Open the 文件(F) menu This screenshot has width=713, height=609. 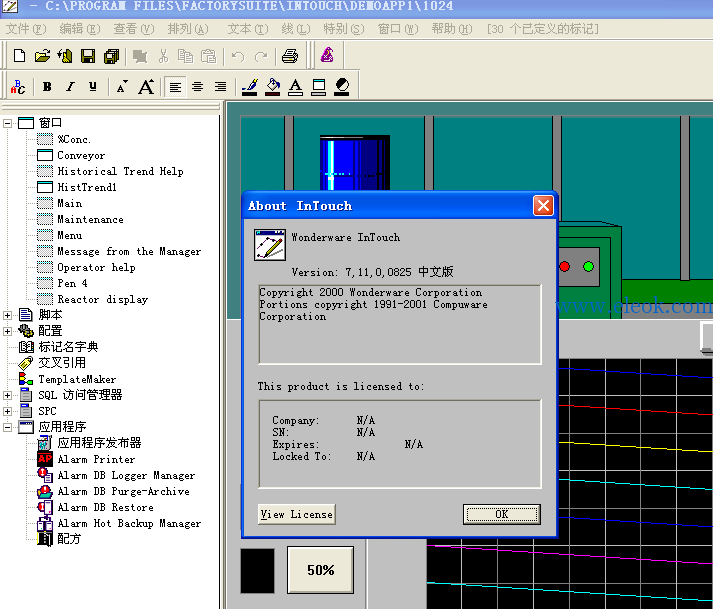(x=26, y=29)
